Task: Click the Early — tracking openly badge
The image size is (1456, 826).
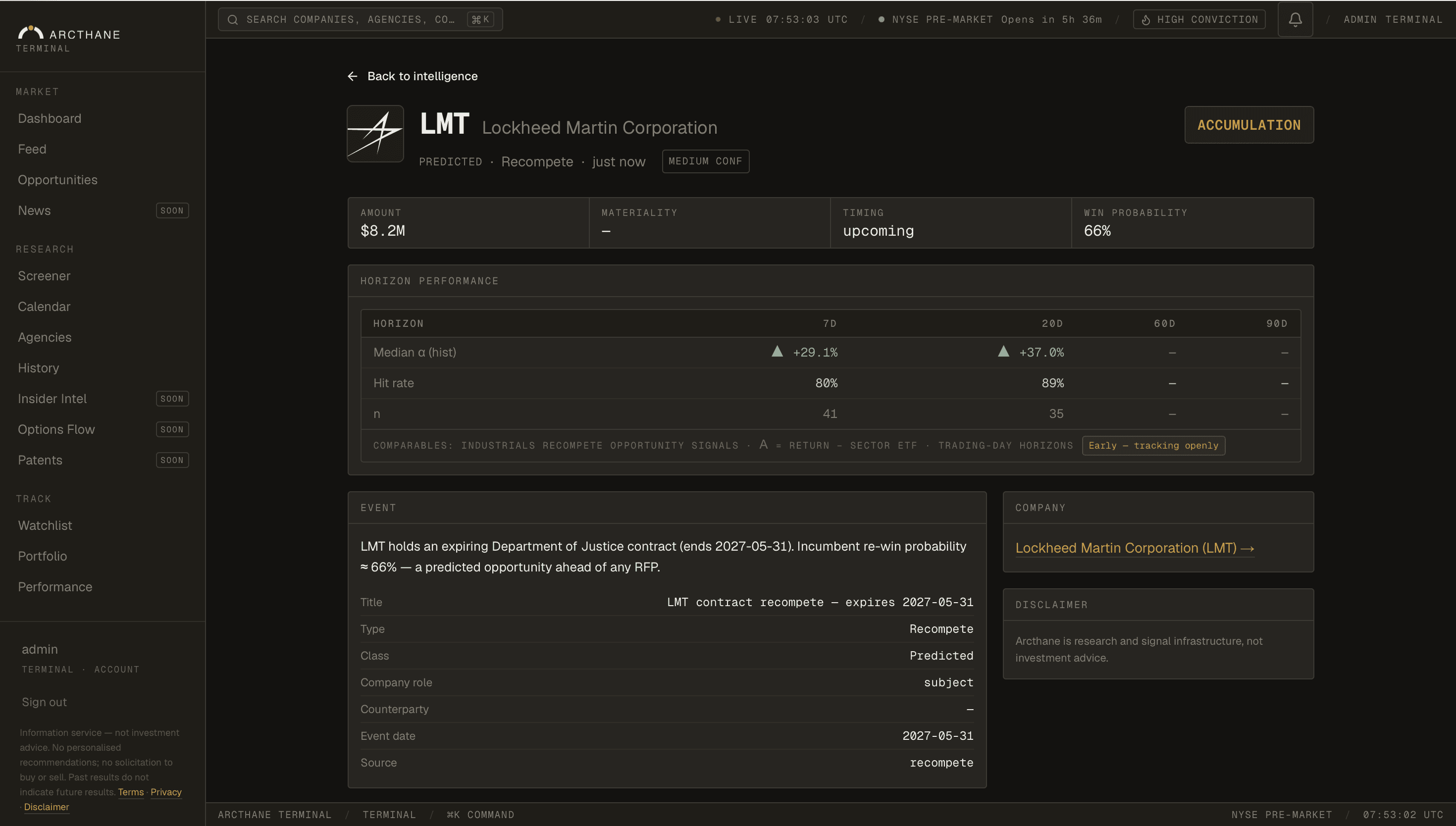Action: [1154, 445]
